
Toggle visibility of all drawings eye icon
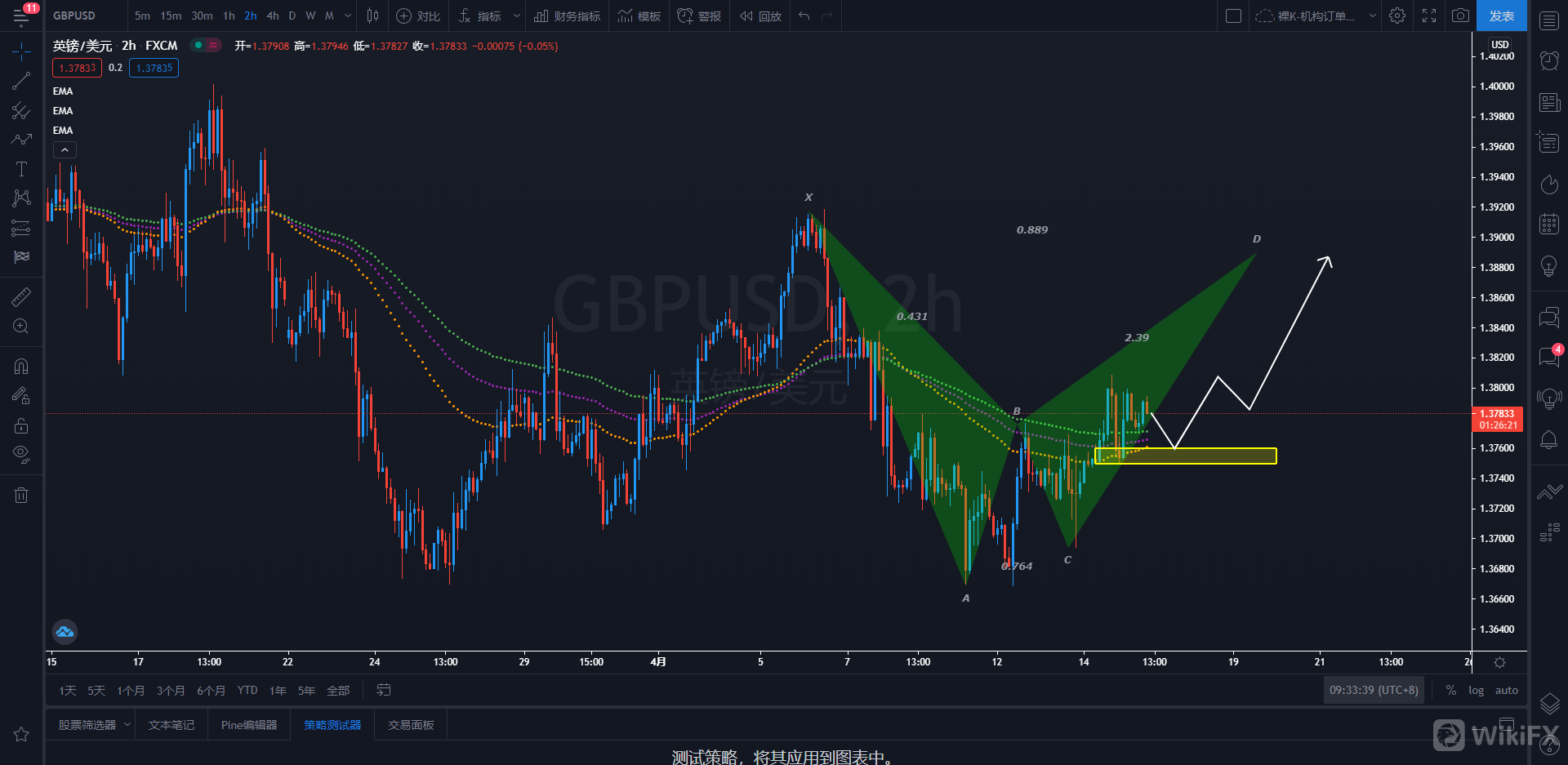(x=21, y=454)
